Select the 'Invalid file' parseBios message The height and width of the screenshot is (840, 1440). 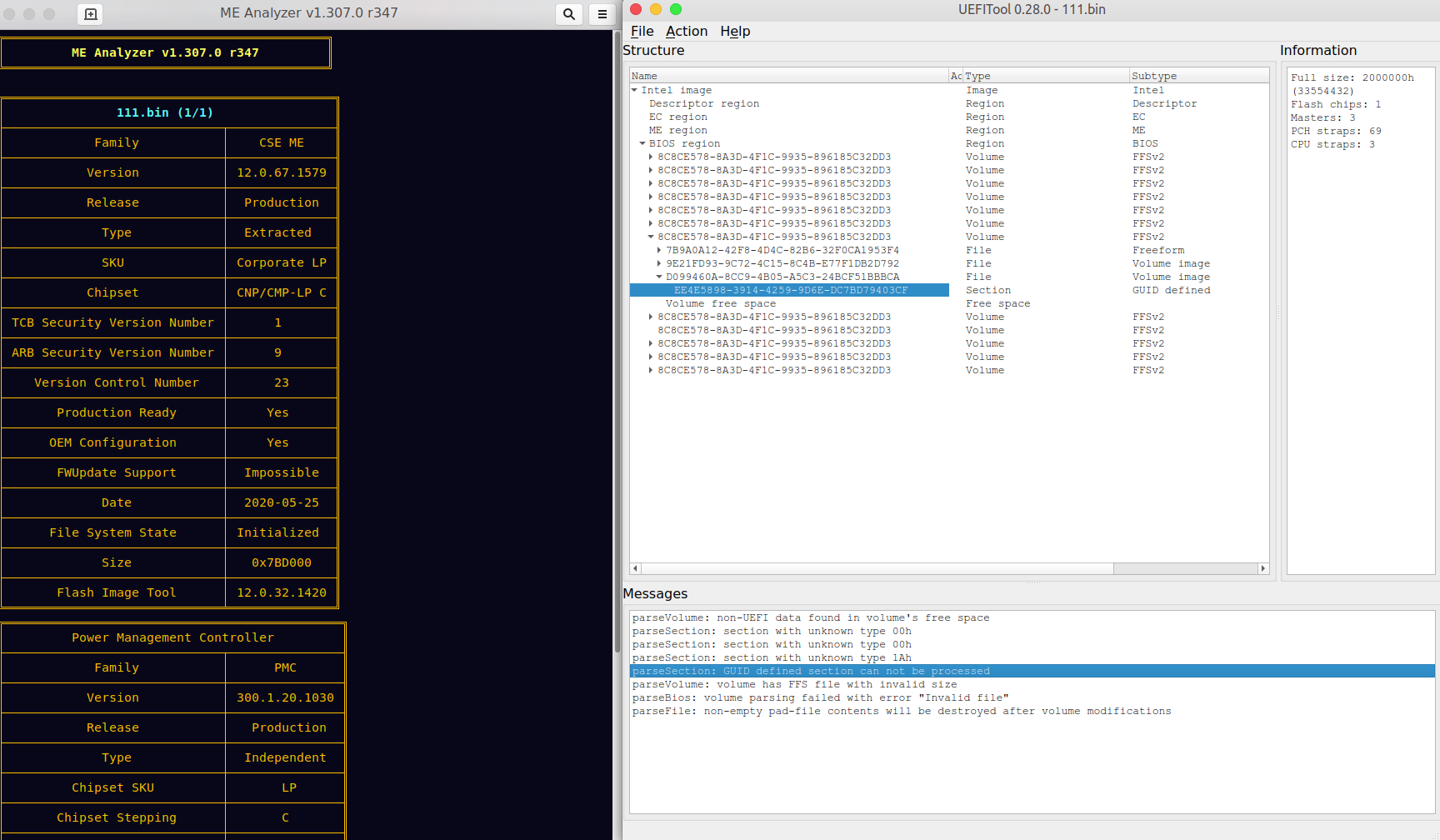click(x=820, y=698)
